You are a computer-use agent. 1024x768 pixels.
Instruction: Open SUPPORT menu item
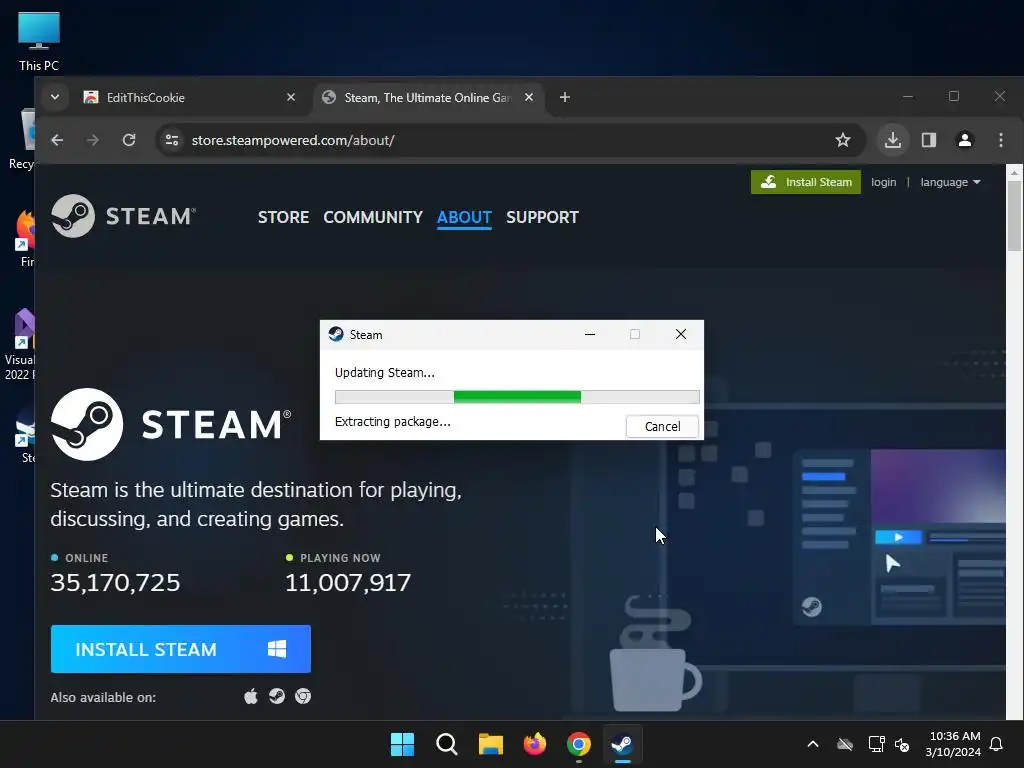[542, 217]
